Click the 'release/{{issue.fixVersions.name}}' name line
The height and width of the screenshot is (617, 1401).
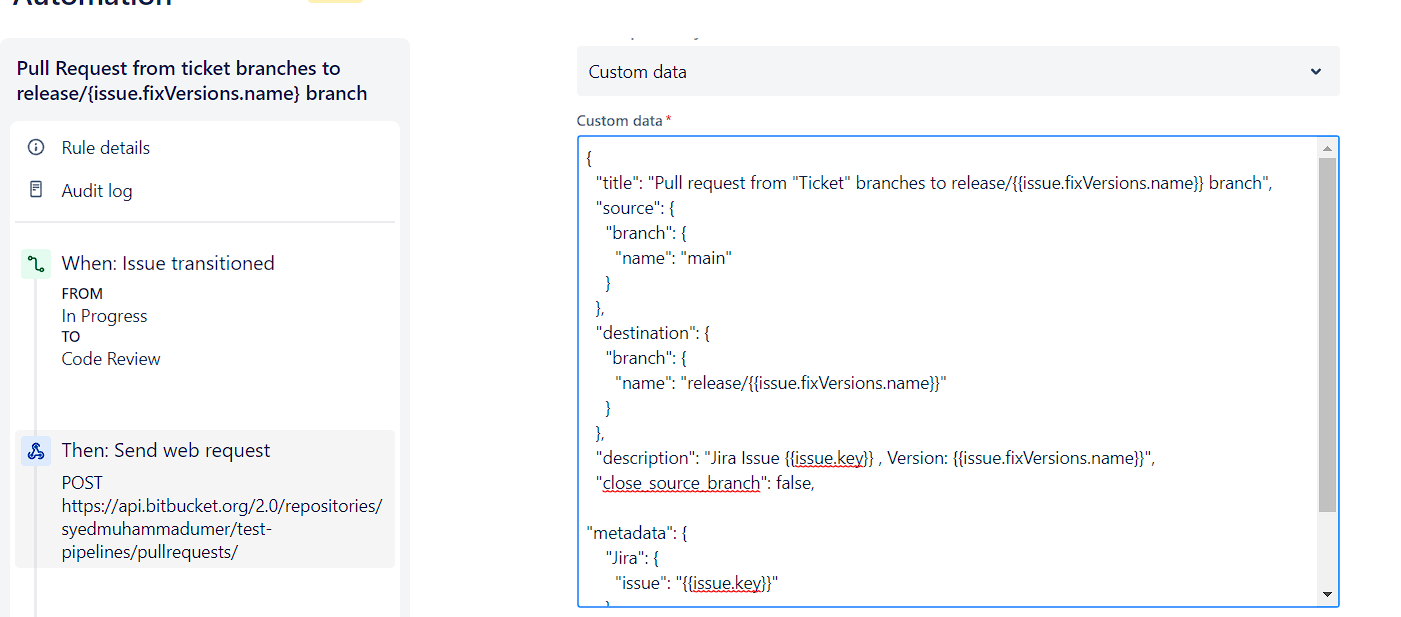click(x=781, y=383)
